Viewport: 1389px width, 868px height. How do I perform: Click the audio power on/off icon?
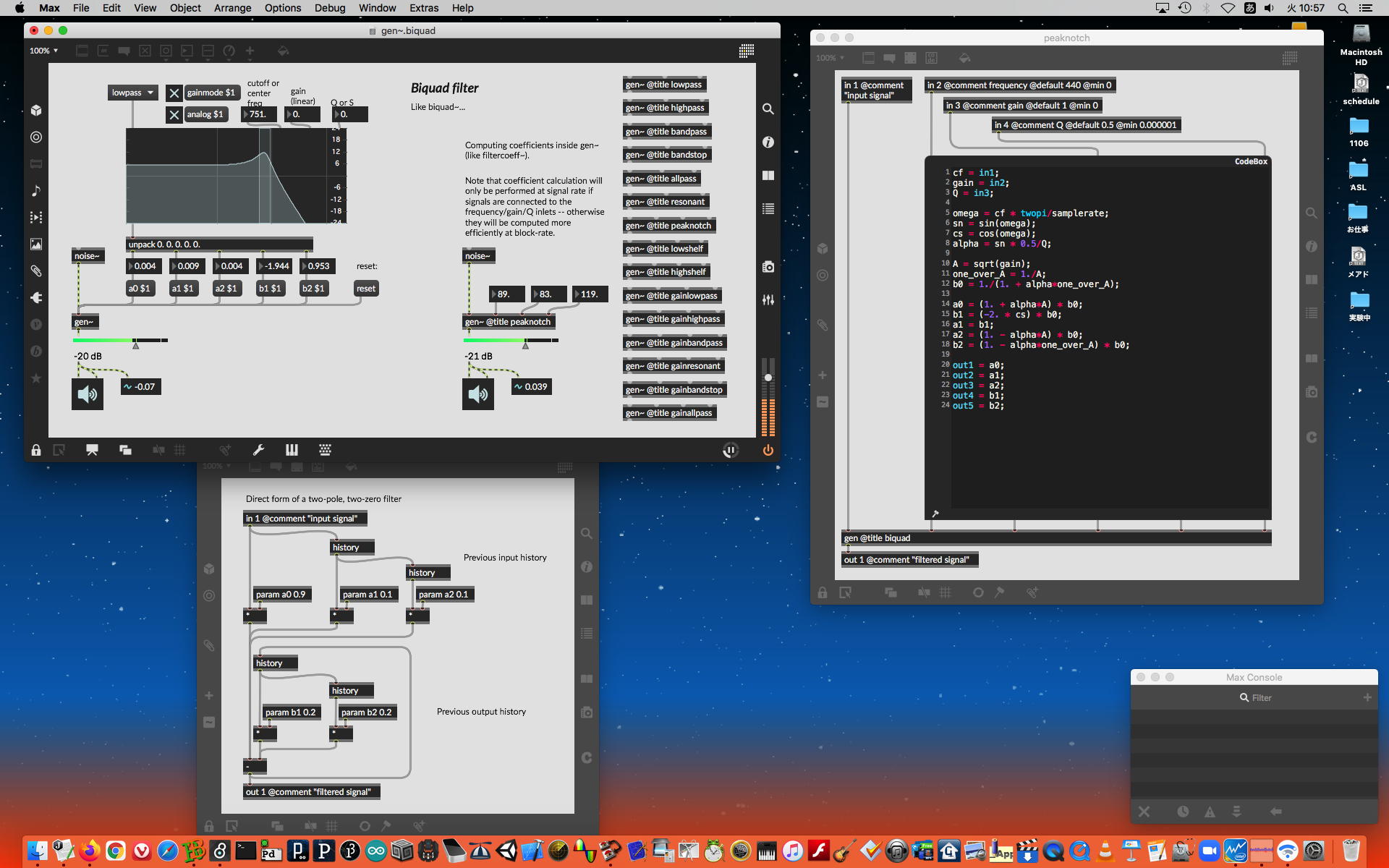768,450
